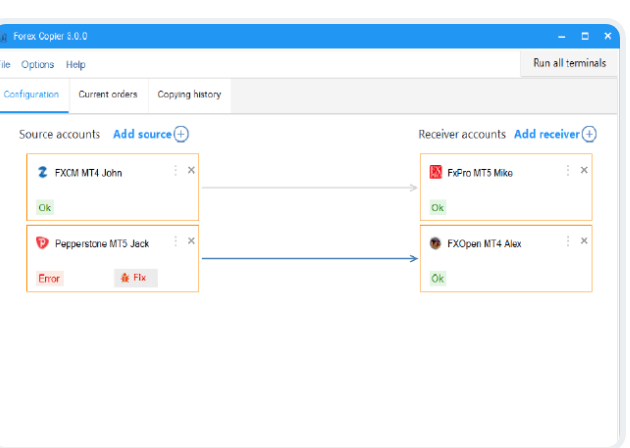The width and height of the screenshot is (630, 448).
Task: Select the FXOpen MT4 Alex account name
Action: pos(484,243)
